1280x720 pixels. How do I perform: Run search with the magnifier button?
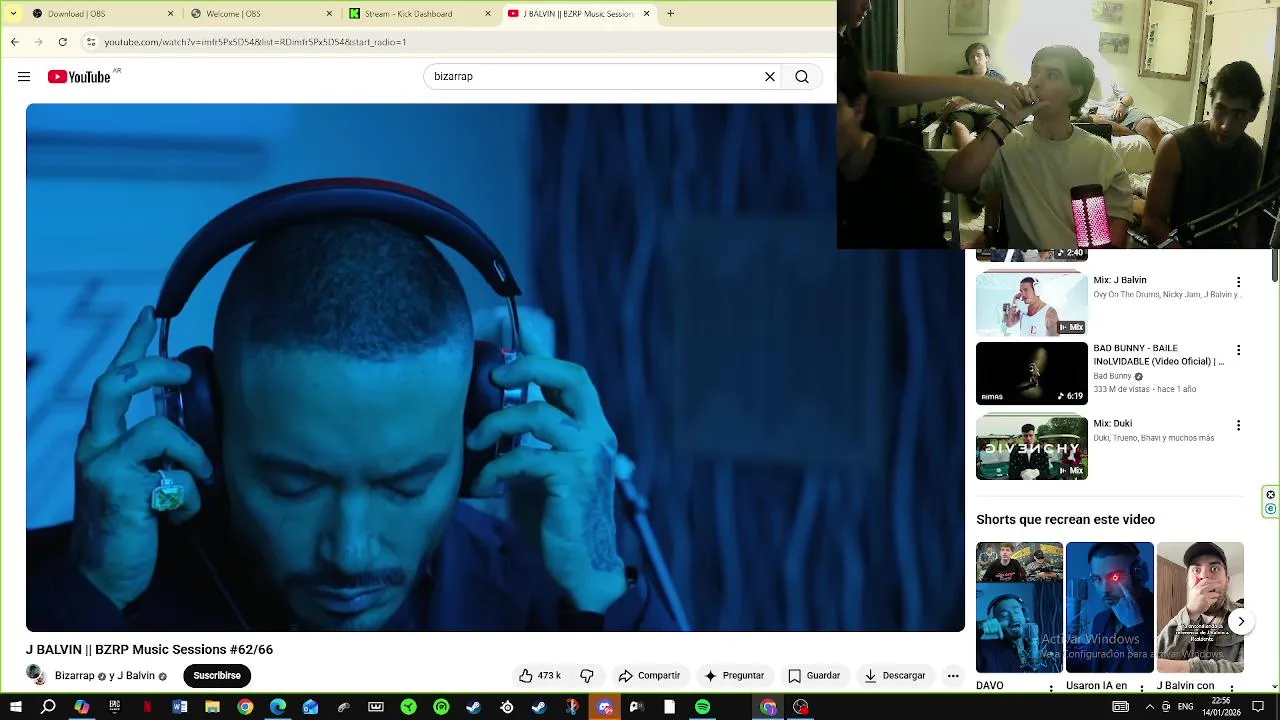[802, 77]
